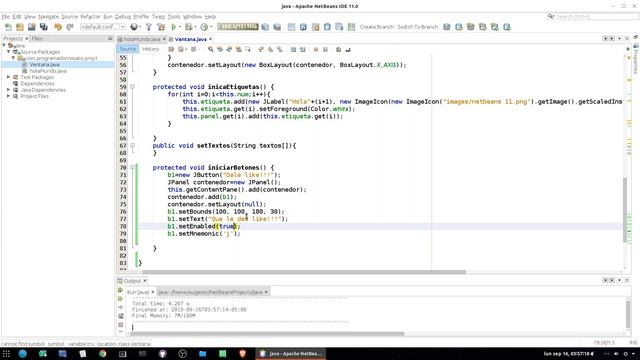Click the Clean and Build Project icon
The image size is (640, 360).
161,27
